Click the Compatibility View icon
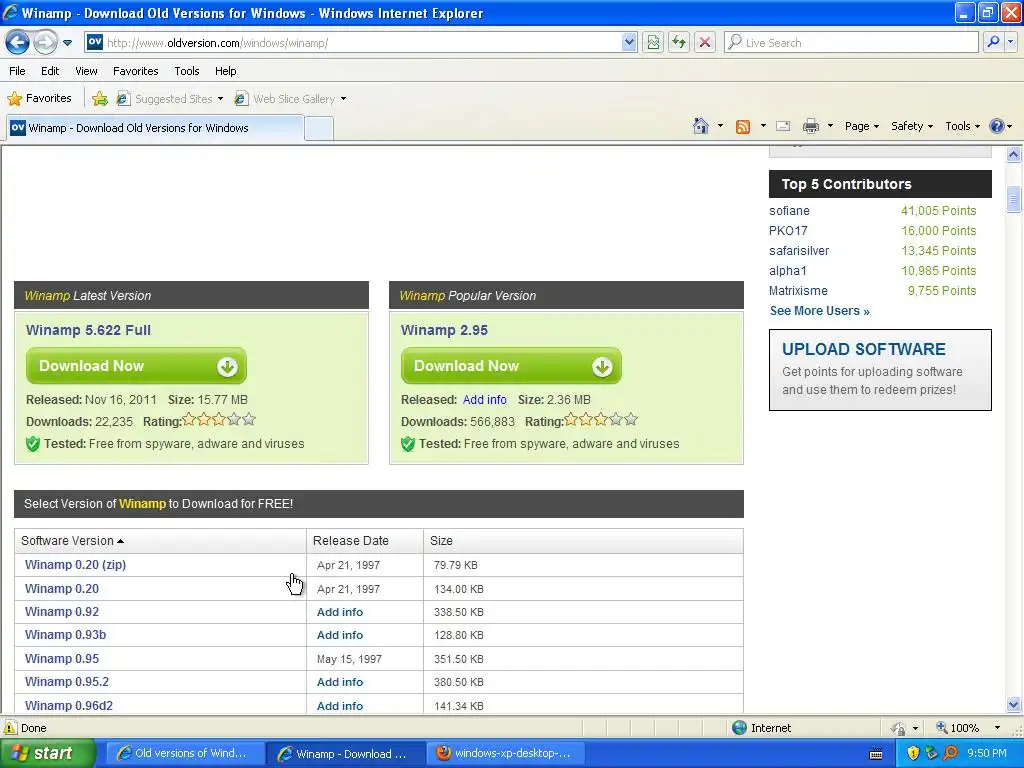The width and height of the screenshot is (1024, 768). [653, 43]
